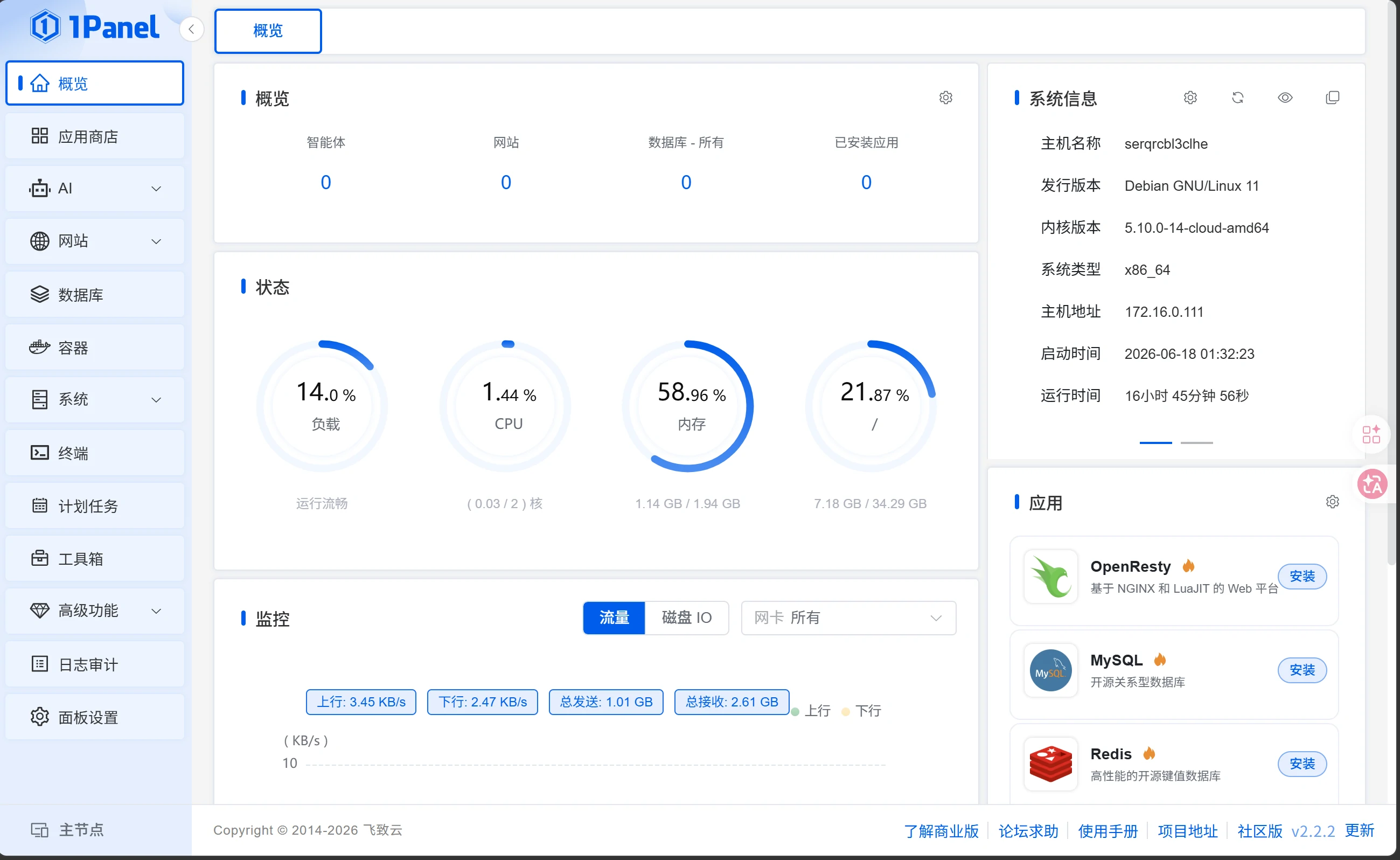The image size is (1400, 860).
Task: Open 应用商店 menu item
Action: click(x=94, y=136)
